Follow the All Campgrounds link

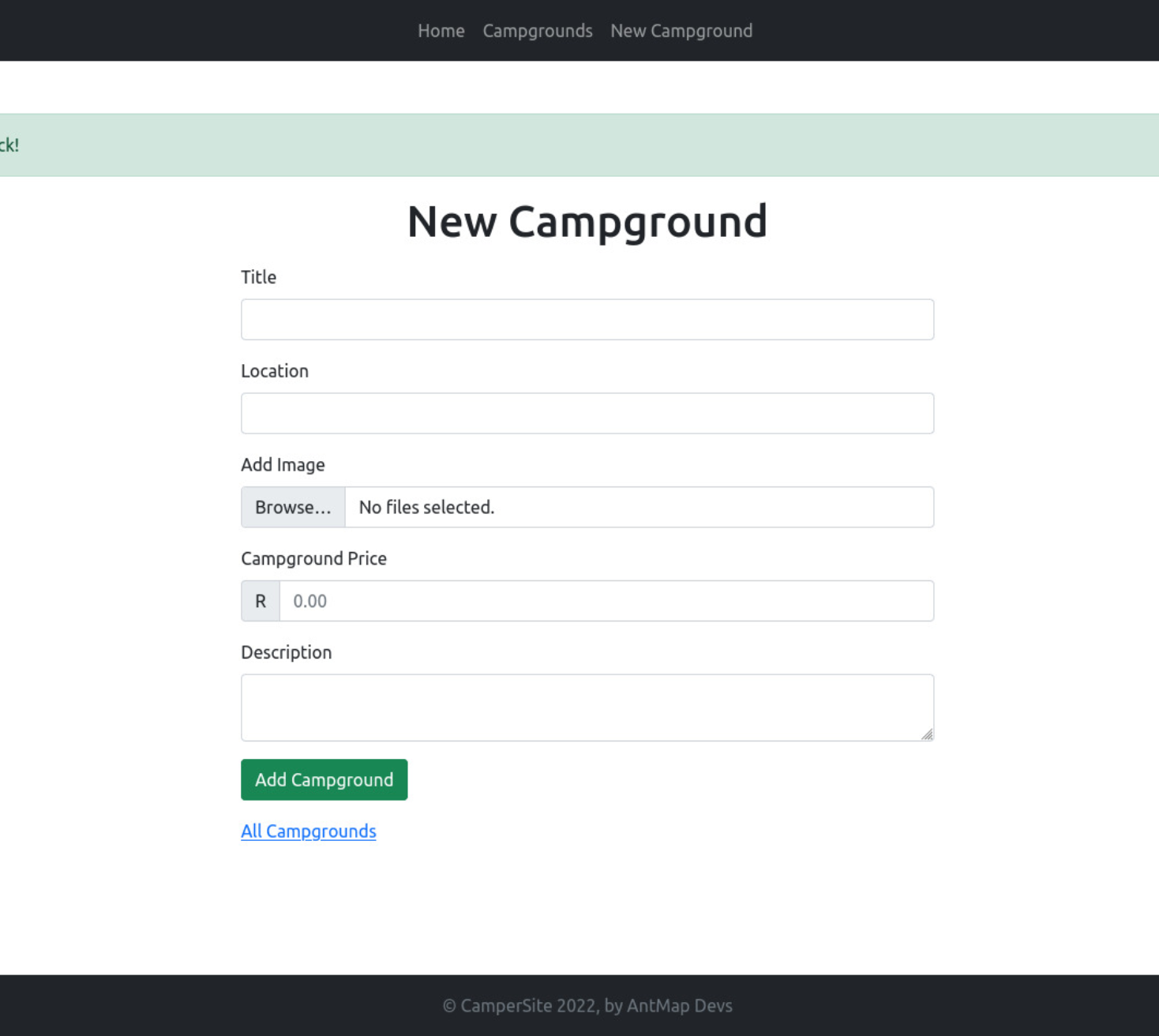click(308, 831)
